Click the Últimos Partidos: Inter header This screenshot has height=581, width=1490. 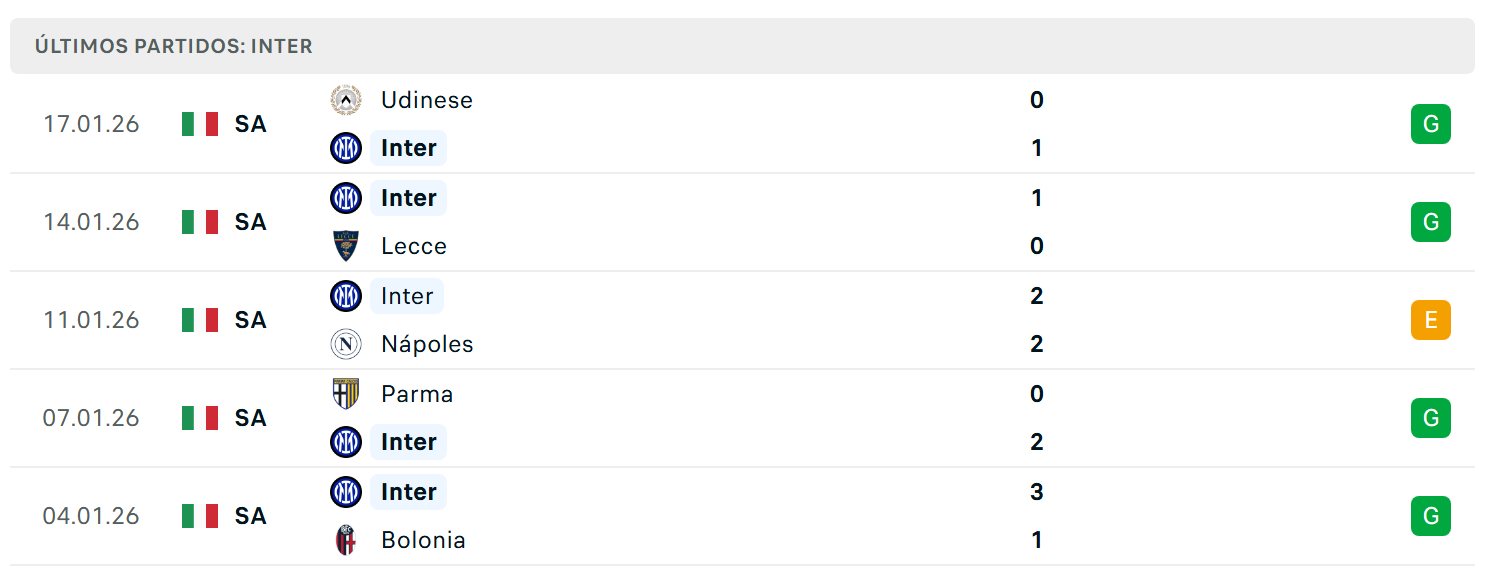tap(174, 46)
